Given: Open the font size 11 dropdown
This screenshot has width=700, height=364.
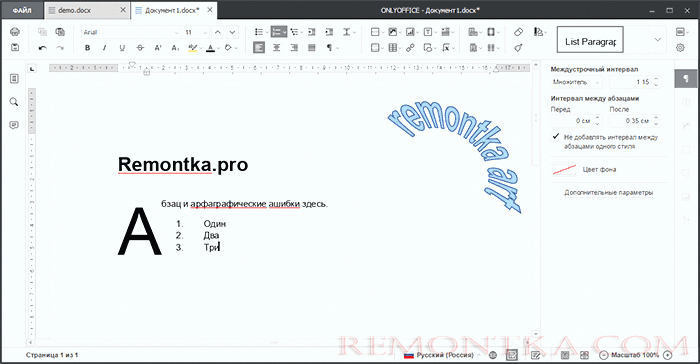Looking at the screenshot, I should (205, 33).
